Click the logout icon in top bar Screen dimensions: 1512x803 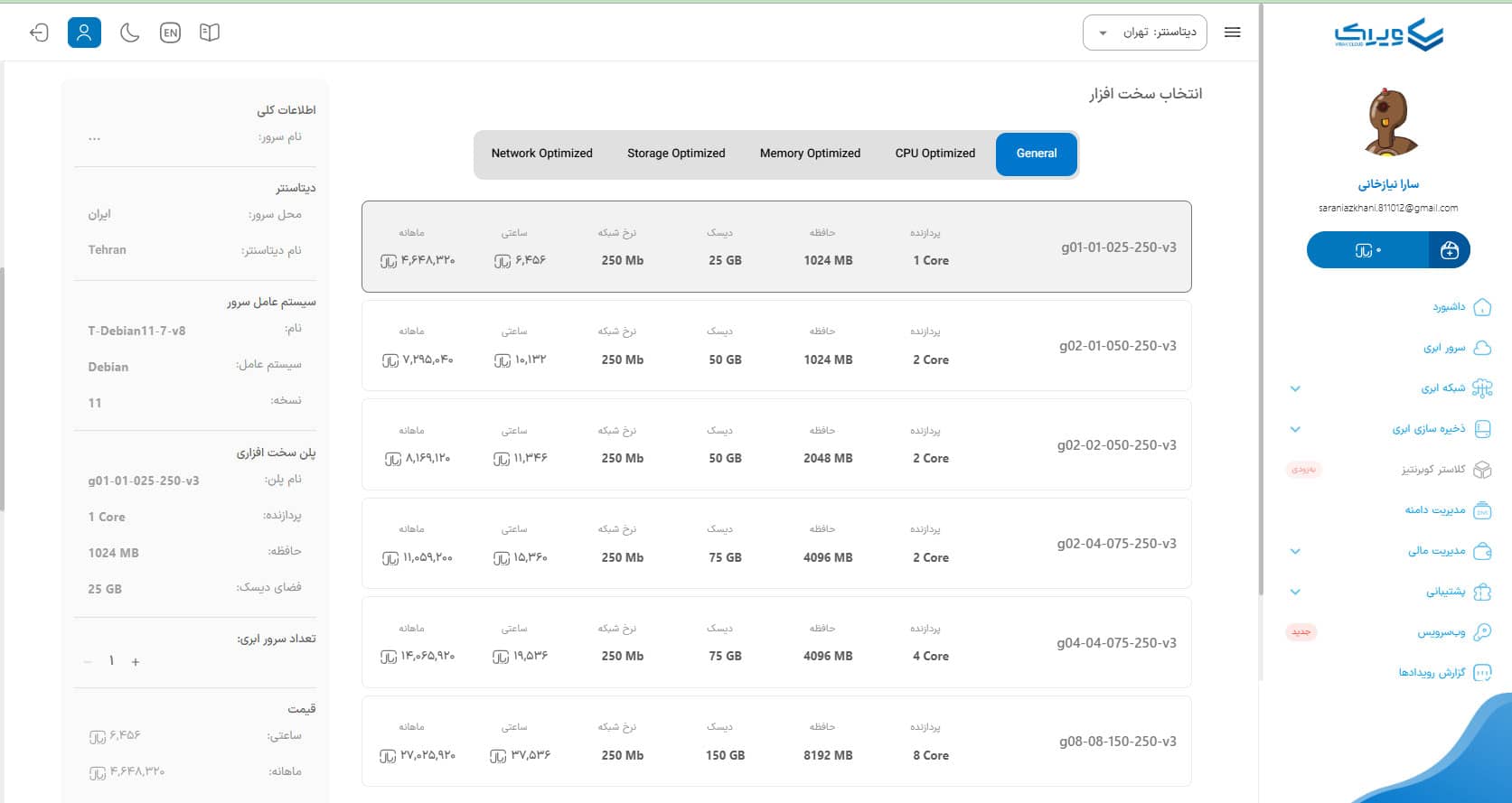(39, 33)
